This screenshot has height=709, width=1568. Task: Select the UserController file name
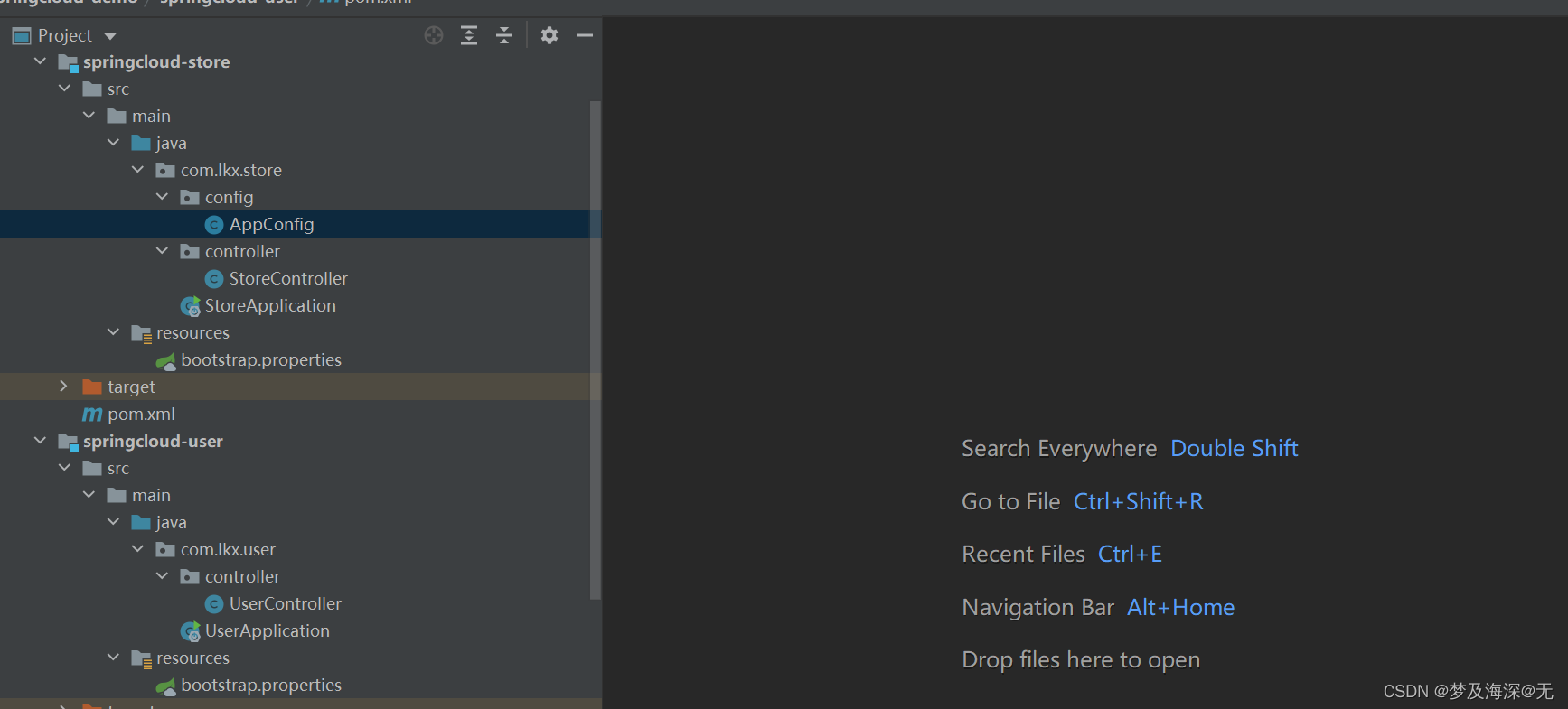coord(286,603)
